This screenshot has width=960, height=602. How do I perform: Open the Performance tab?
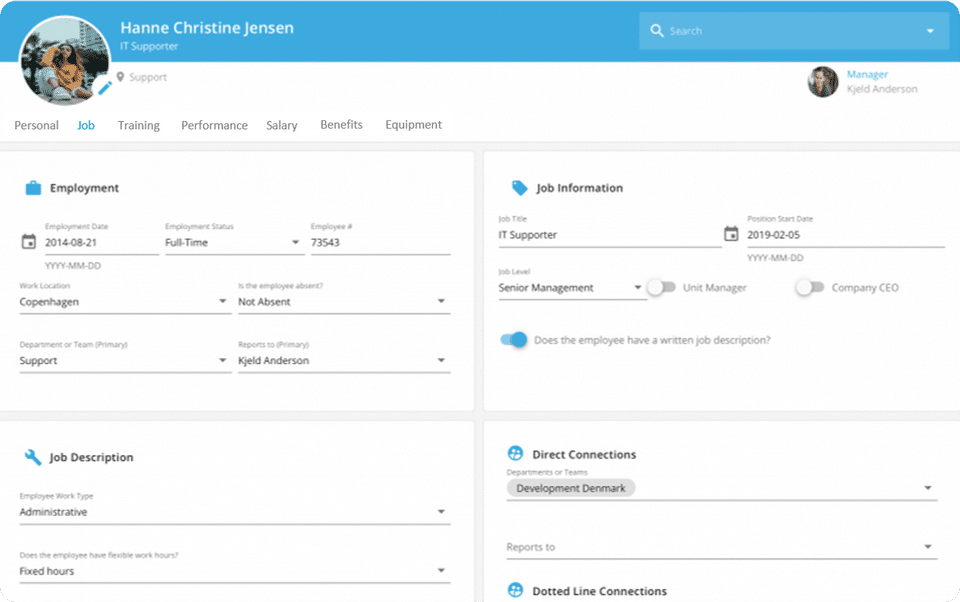214,126
